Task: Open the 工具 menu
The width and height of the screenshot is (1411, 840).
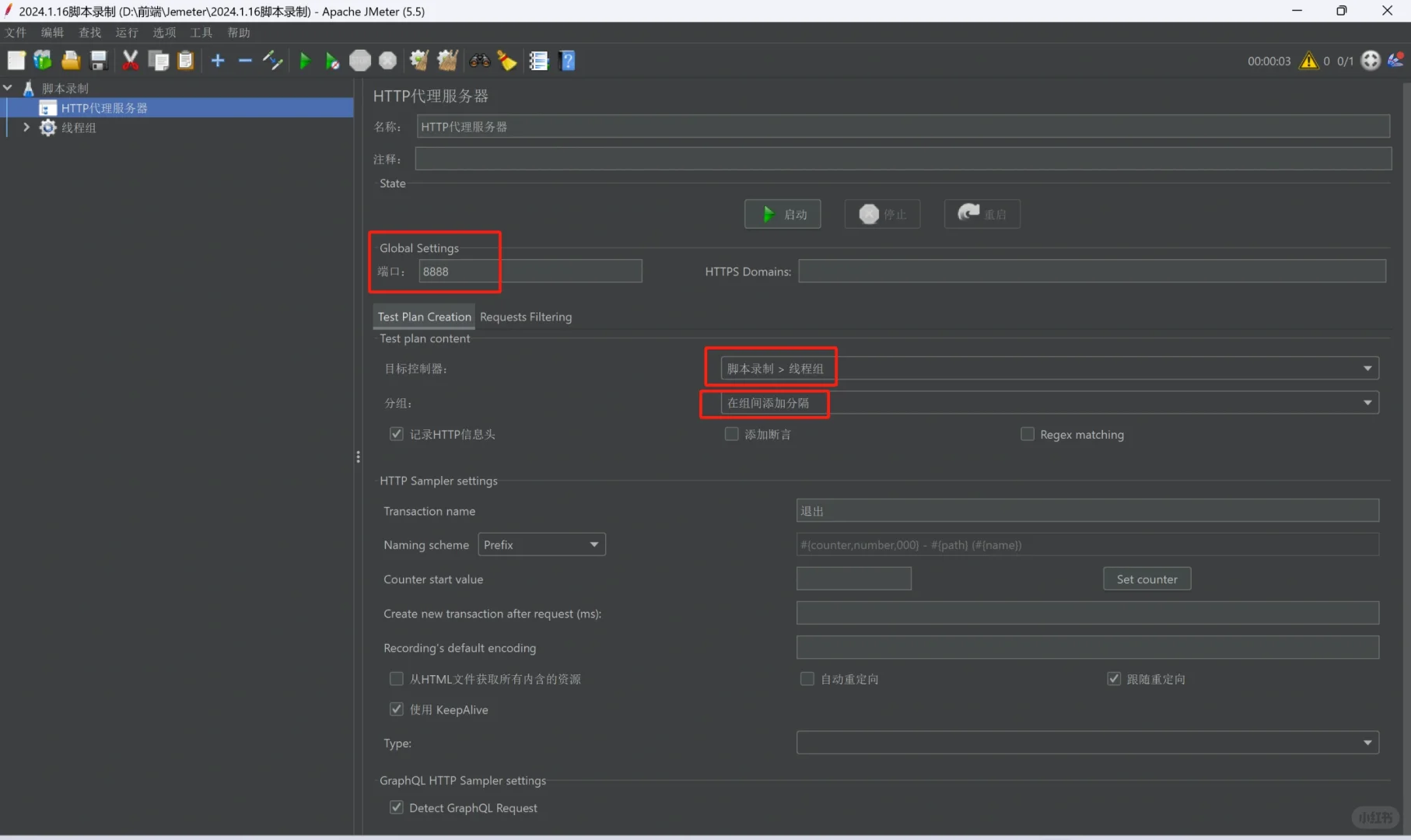Action: point(201,33)
